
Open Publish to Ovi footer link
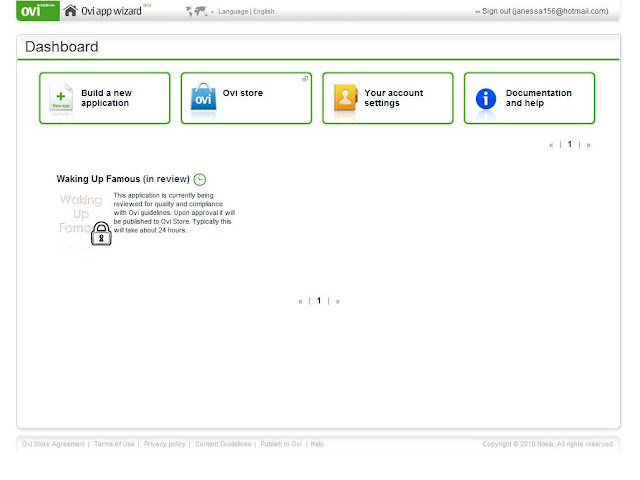pyautogui.click(x=281, y=444)
